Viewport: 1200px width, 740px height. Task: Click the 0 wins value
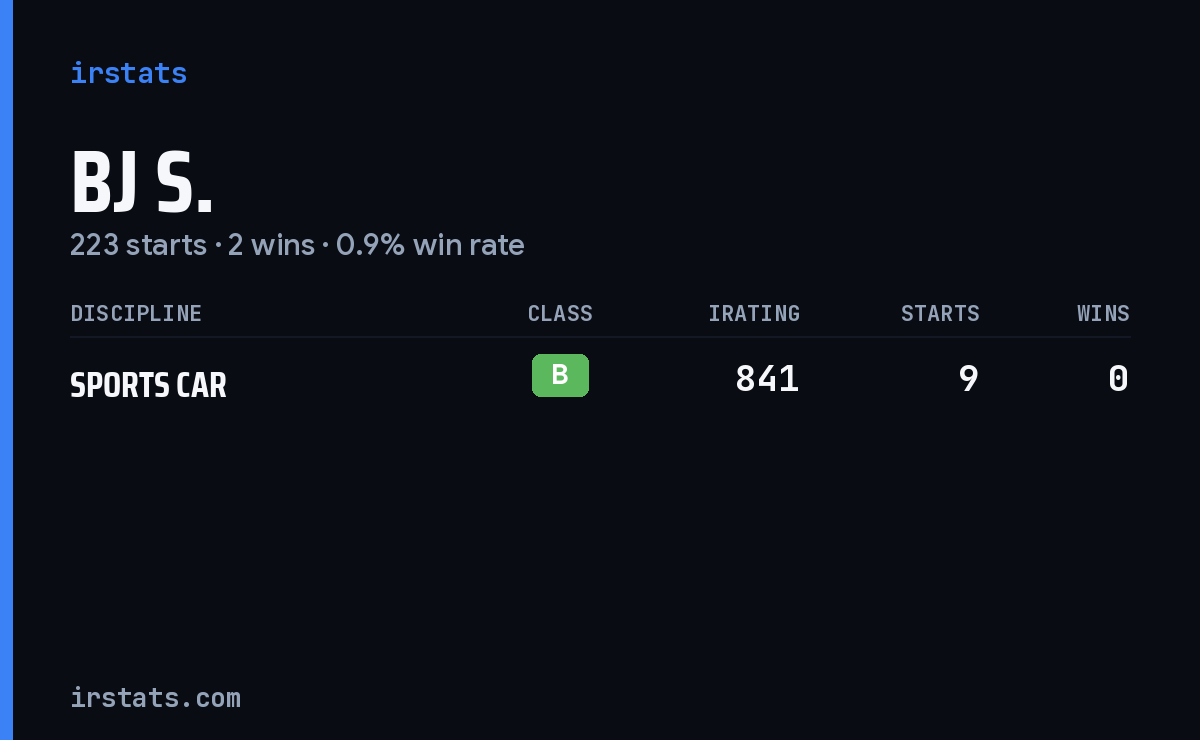[x=1119, y=379]
